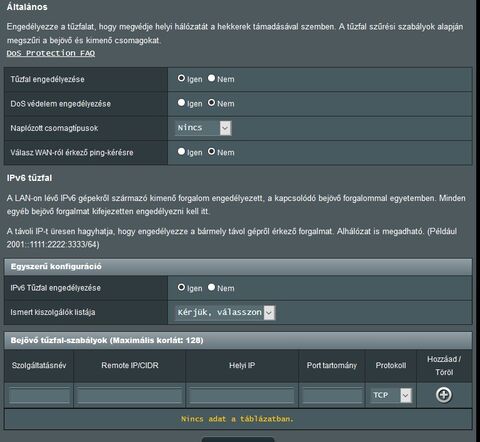Choose Igen for WAN ping-kérésre válasz
480x442 pixels.
181,152
